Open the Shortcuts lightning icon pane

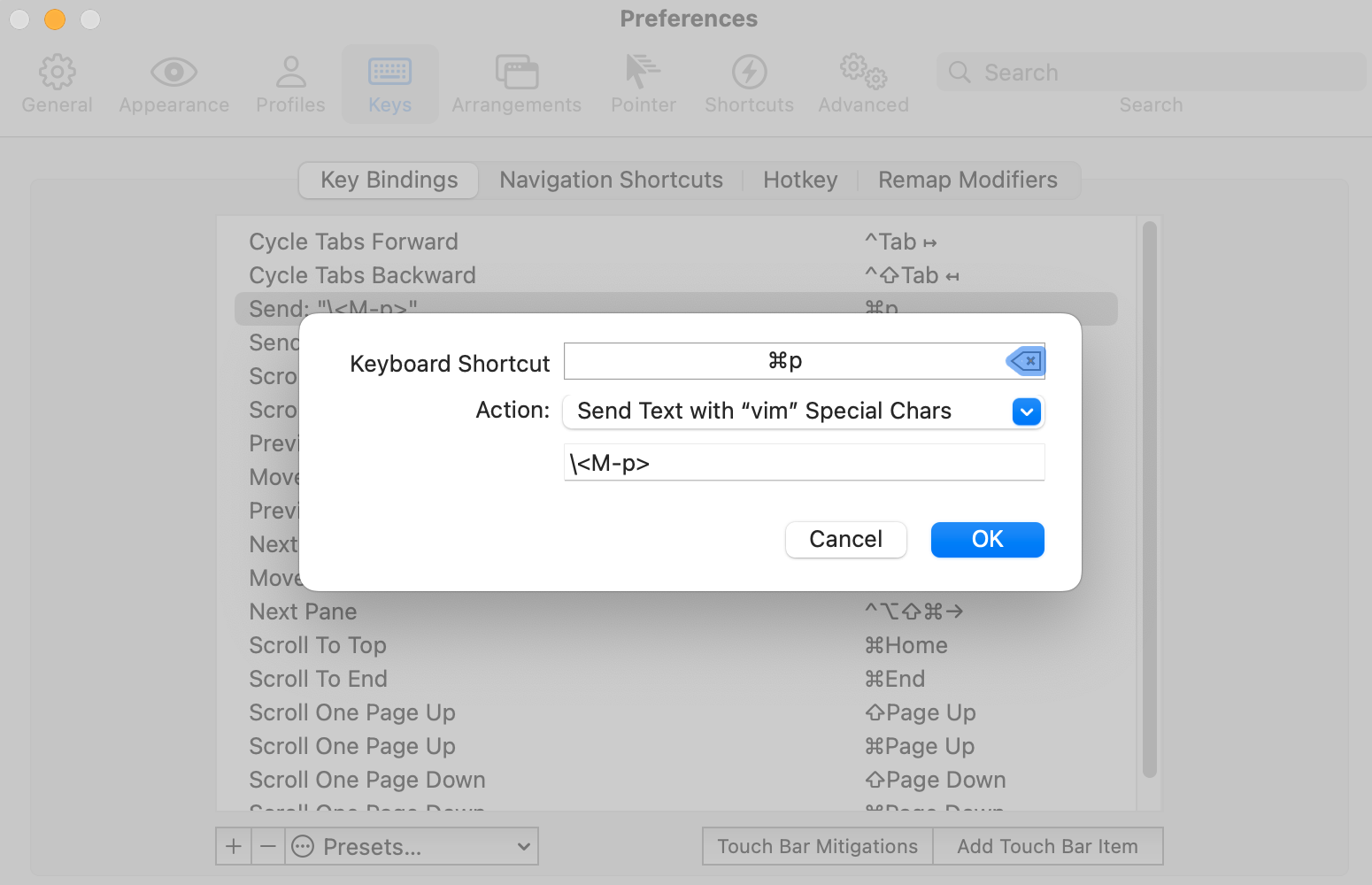click(749, 84)
